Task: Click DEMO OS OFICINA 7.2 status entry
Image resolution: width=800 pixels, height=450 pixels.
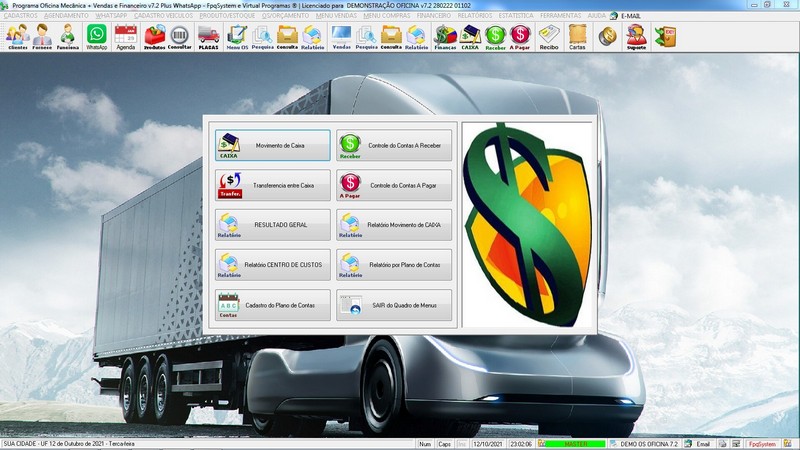Action: (x=648, y=444)
